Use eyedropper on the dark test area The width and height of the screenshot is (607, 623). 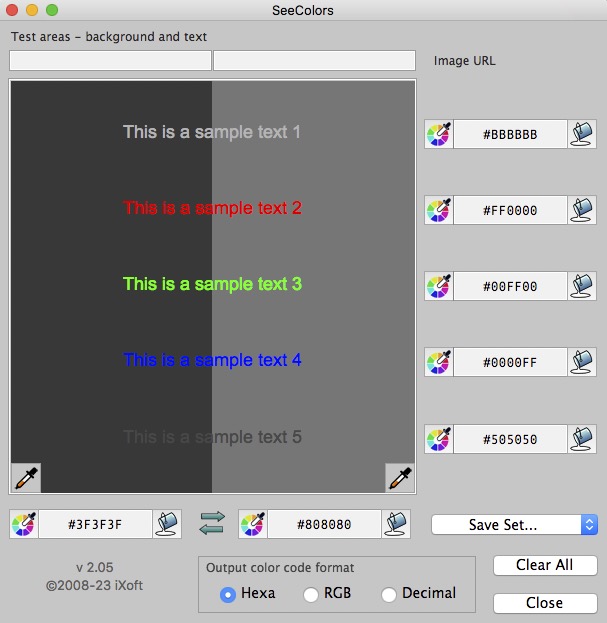tap(26, 478)
